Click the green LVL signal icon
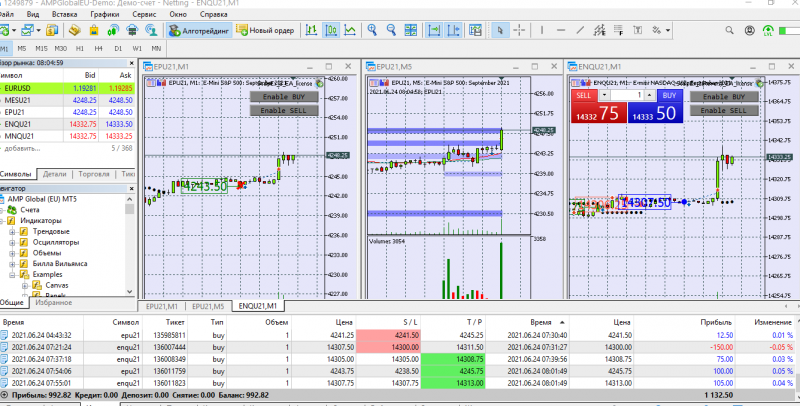 click(768, 31)
